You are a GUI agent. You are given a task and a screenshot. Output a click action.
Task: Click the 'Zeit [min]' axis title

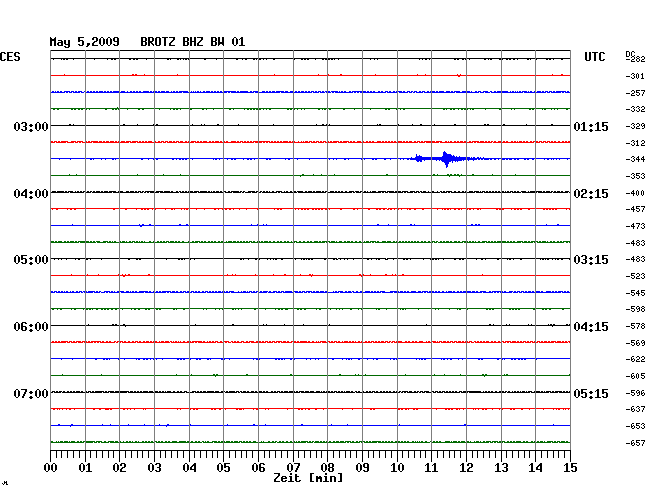click(309, 479)
